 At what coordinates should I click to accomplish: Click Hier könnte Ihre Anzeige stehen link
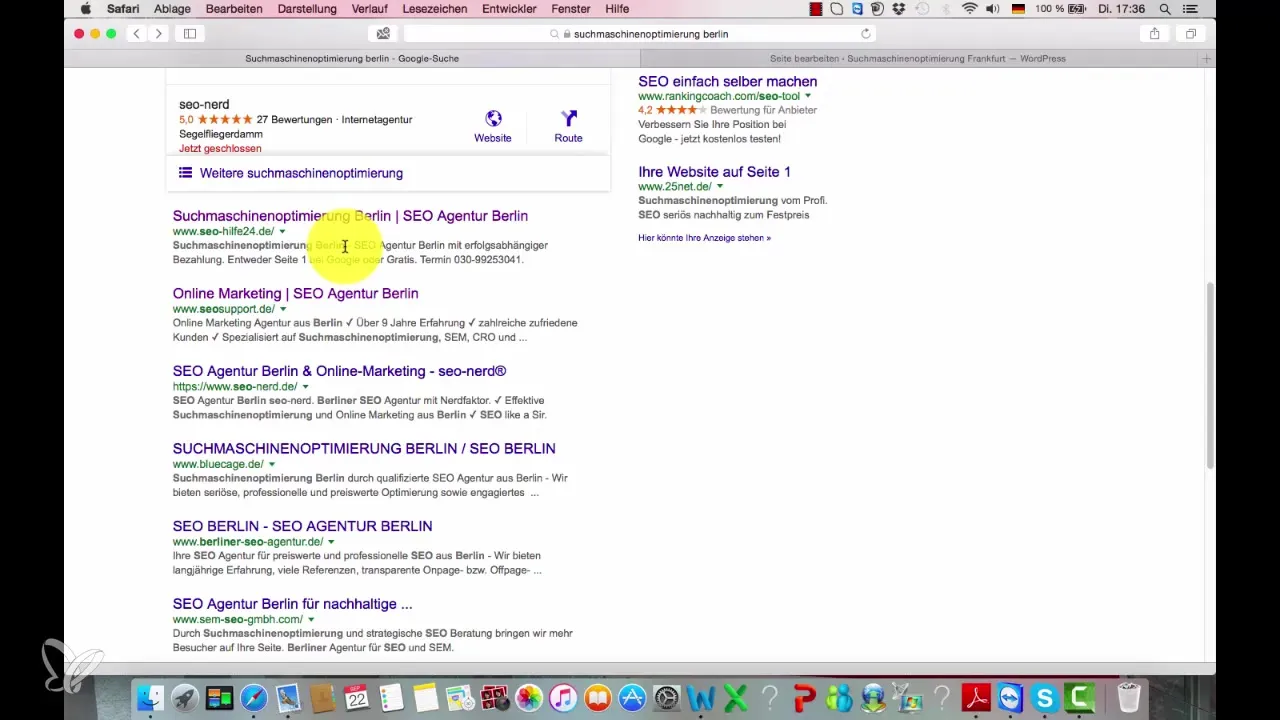704,238
